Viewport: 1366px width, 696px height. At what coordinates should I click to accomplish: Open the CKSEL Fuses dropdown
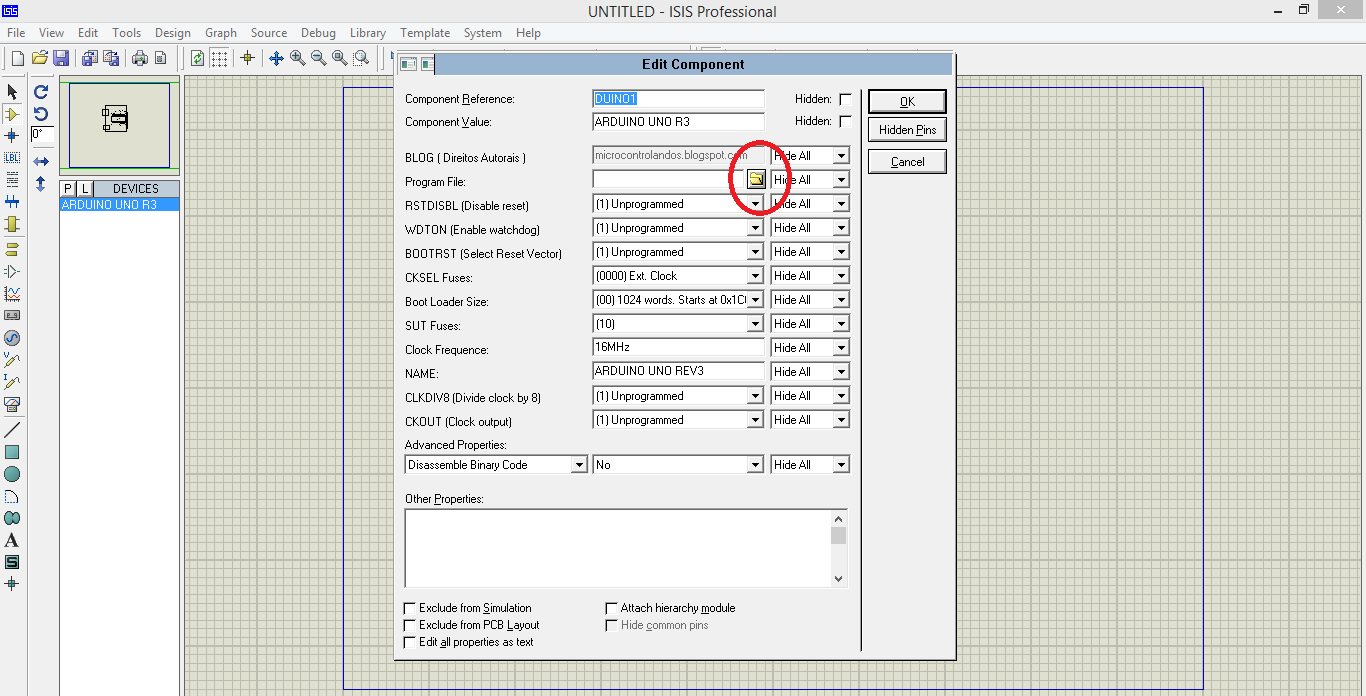coord(756,275)
